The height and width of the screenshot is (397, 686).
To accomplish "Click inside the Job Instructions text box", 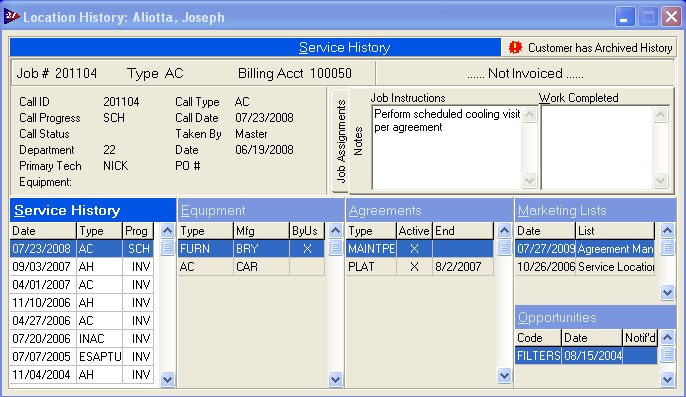I will 447,148.
